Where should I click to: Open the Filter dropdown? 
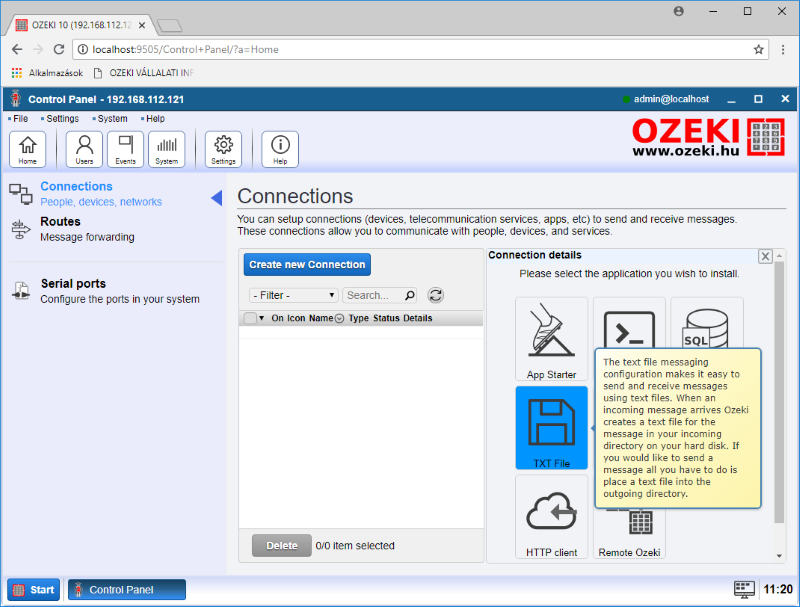(x=293, y=295)
